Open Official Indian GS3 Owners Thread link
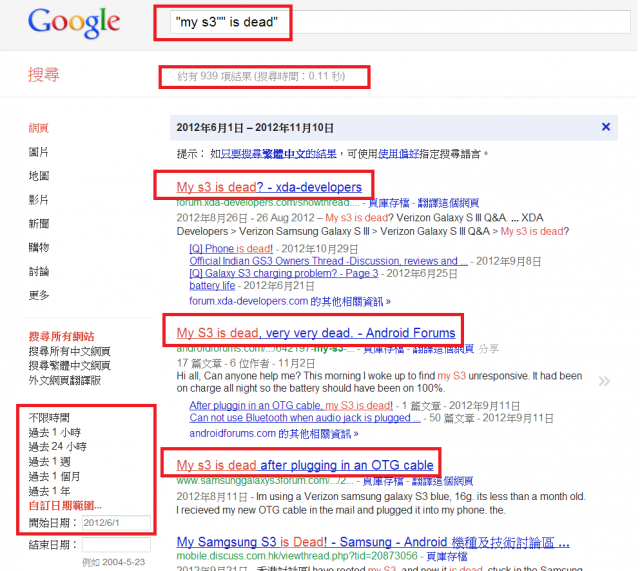Screen dimensions: 640x571 pyautogui.click(x=328, y=261)
